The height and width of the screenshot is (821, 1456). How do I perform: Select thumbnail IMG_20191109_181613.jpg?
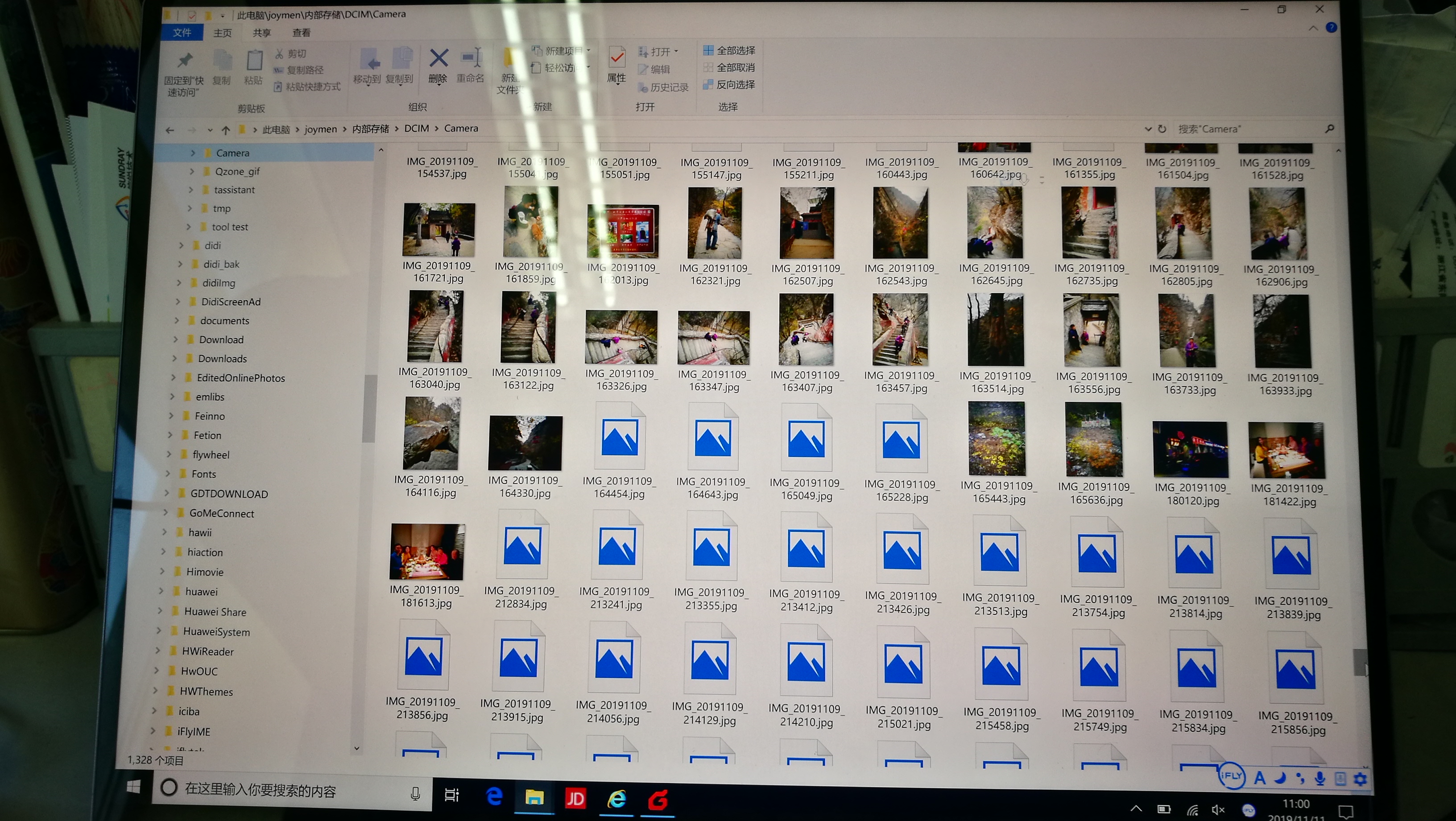tap(427, 552)
